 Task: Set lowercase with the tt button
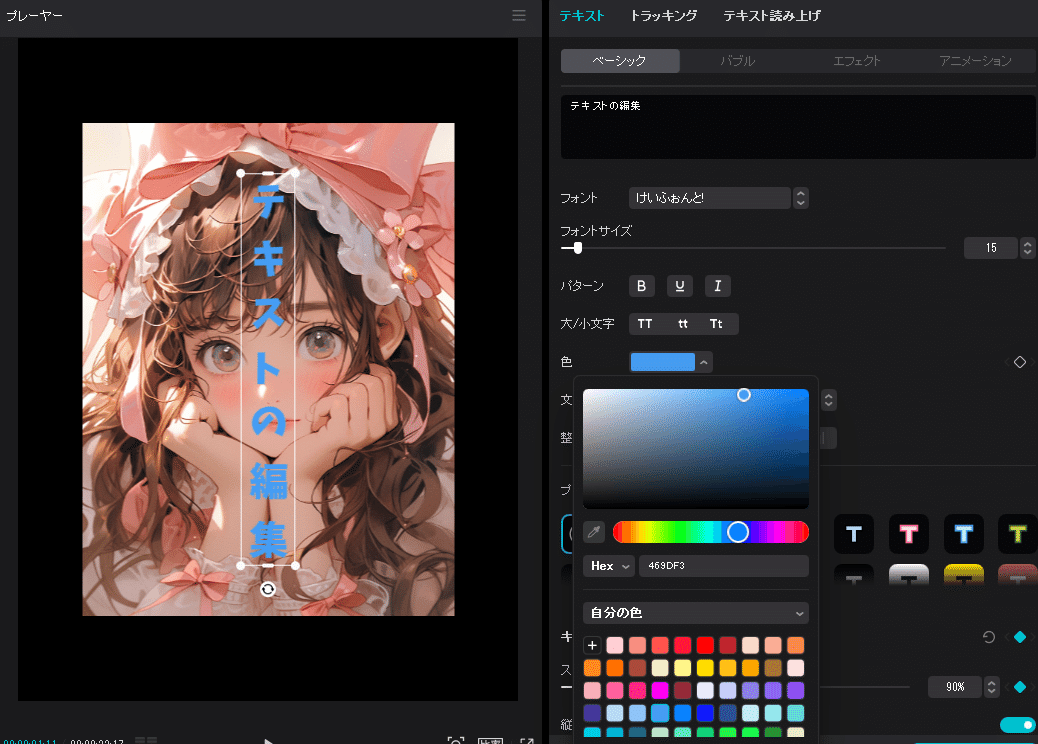pyautogui.click(x=683, y=324)
